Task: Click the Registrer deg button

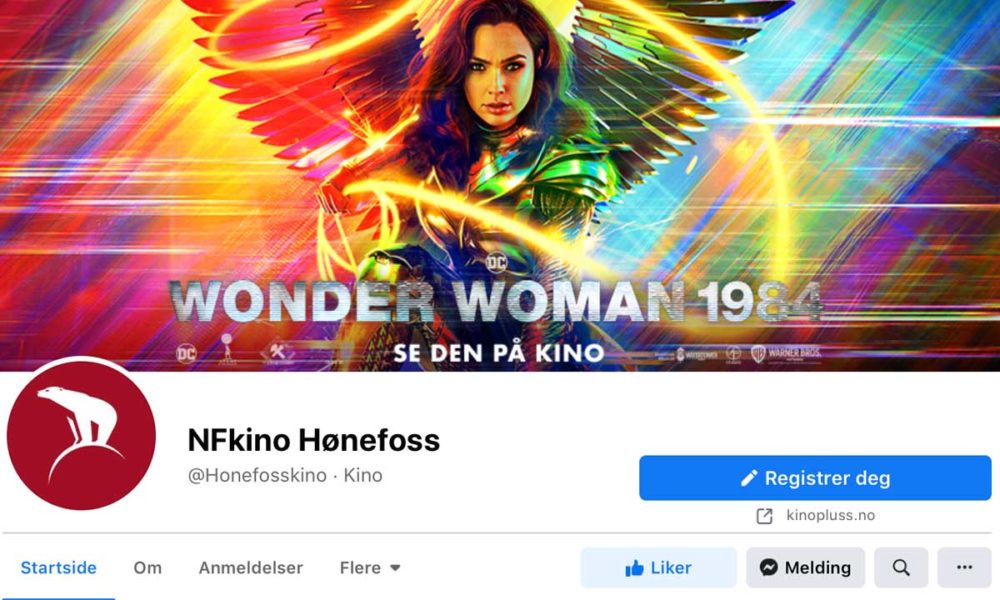Action: pyautogui.click(x=815, y=478)
